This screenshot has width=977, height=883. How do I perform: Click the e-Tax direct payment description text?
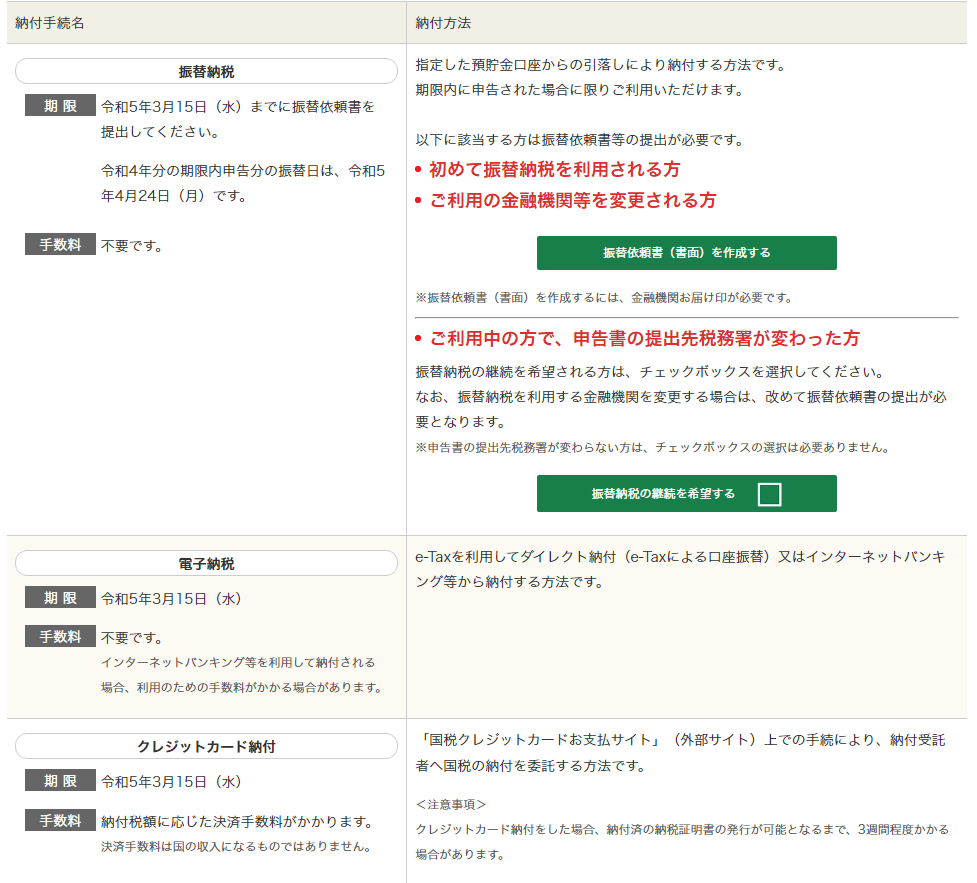(679, 568)
